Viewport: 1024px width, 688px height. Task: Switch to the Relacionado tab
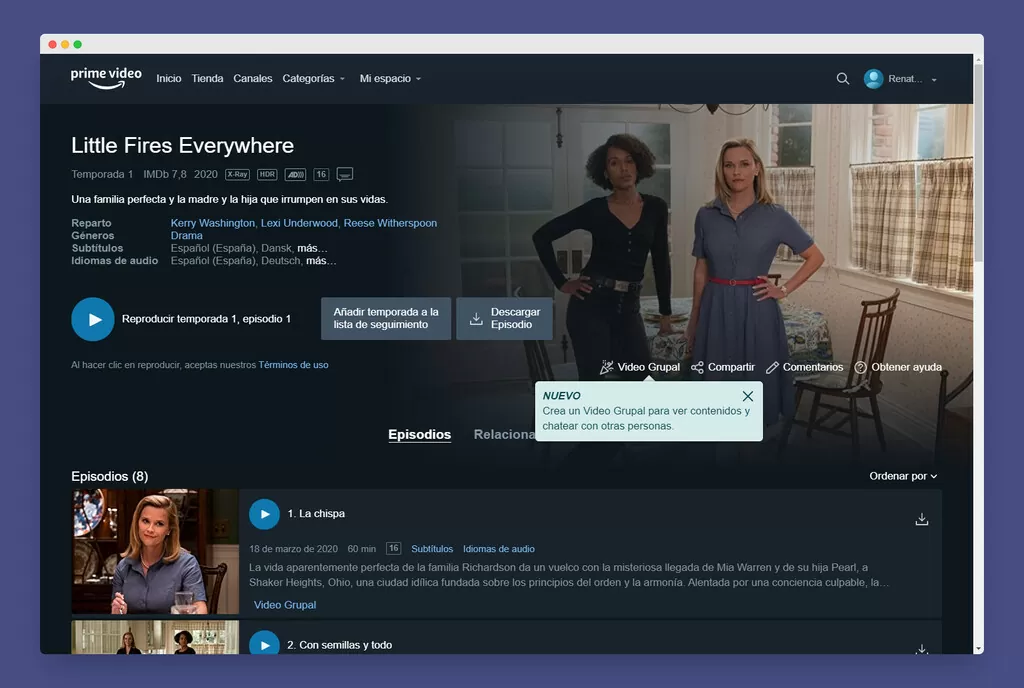coord(504,435)
